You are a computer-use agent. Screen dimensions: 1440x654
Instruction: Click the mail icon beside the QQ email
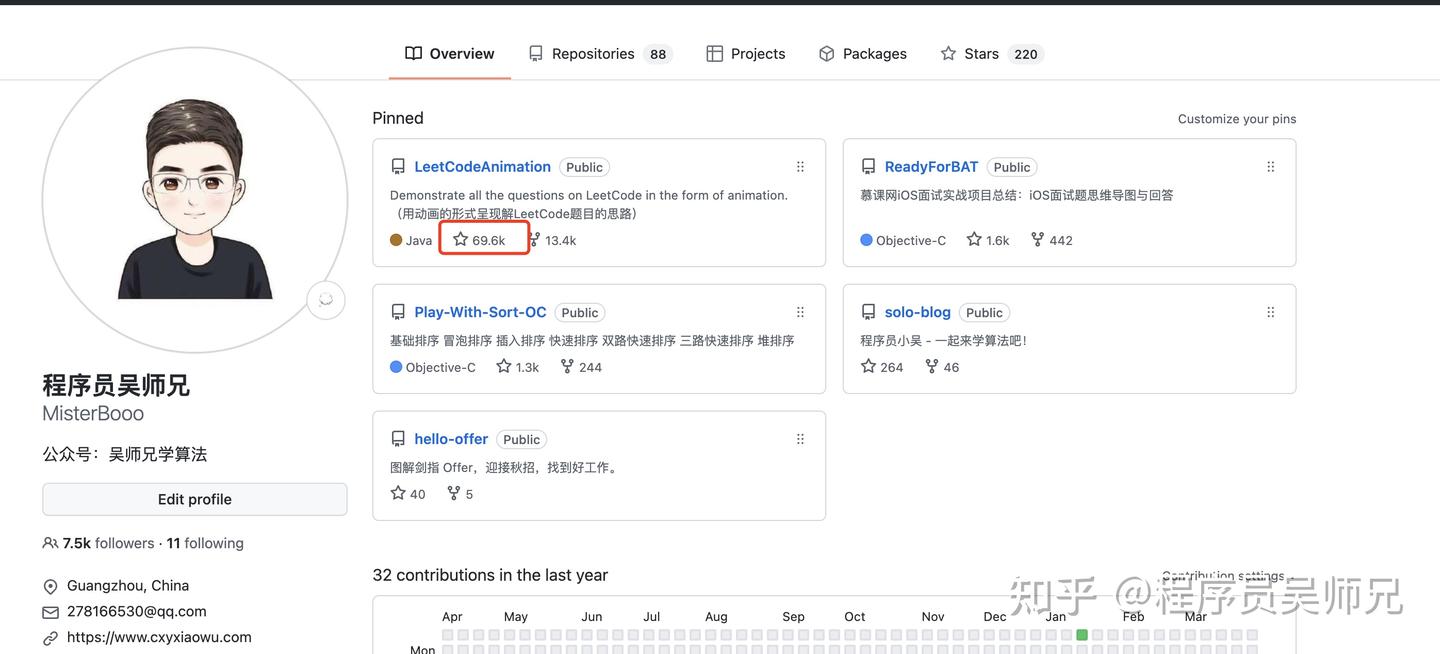pos(50,611)
